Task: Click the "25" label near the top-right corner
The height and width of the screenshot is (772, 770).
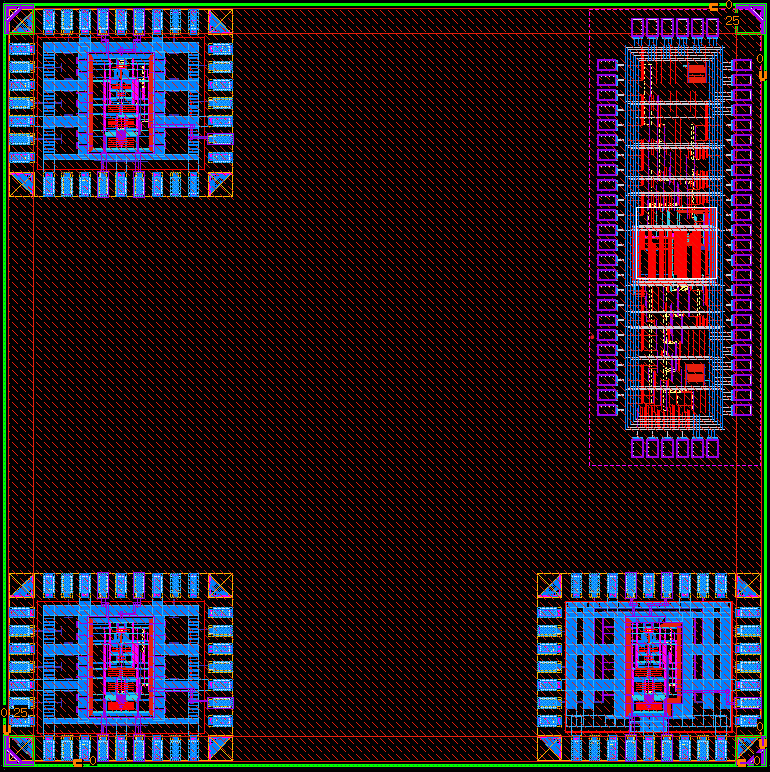Action: click(732, 21)
